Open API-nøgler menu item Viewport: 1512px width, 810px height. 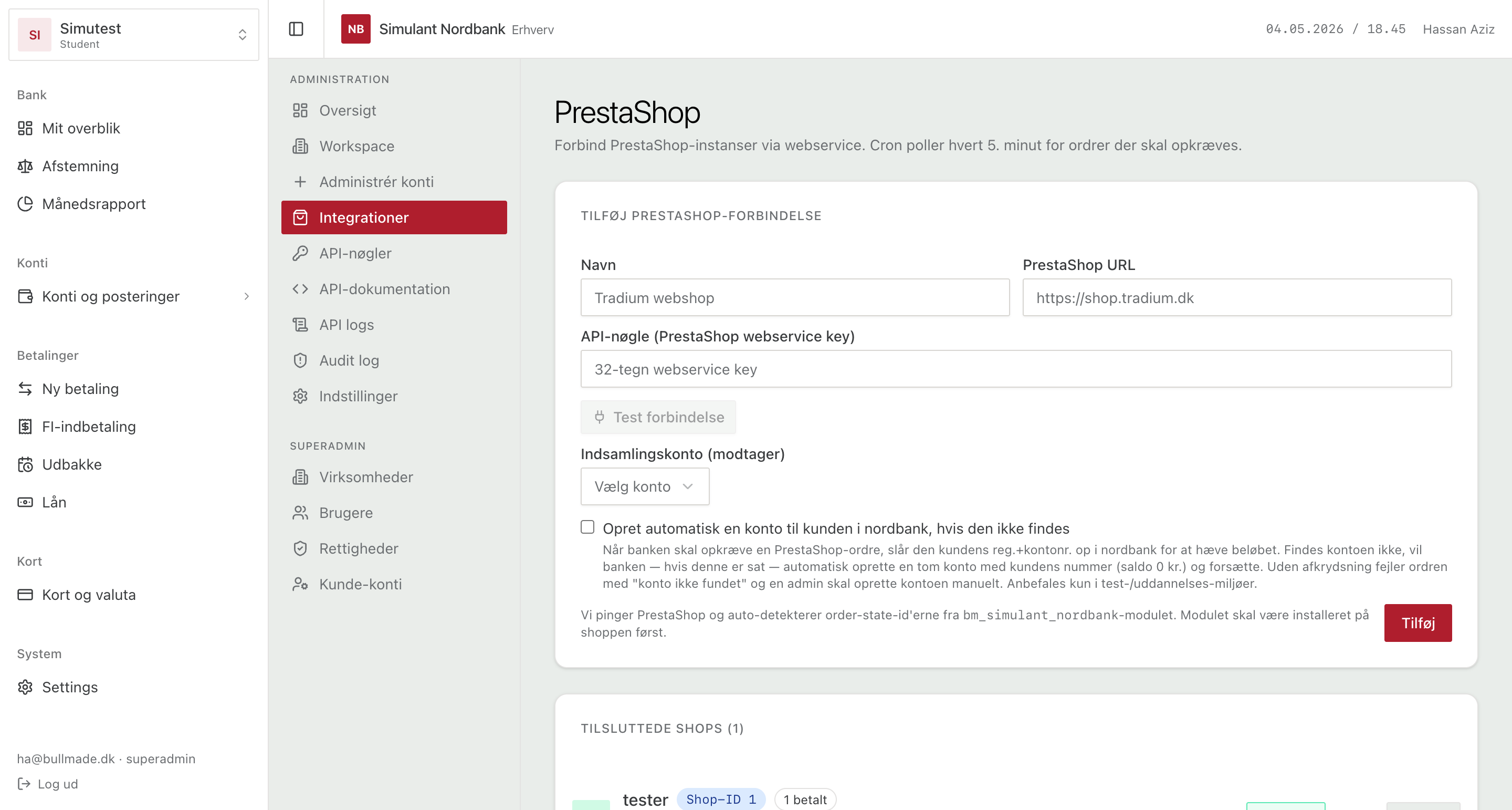(394, 253)
